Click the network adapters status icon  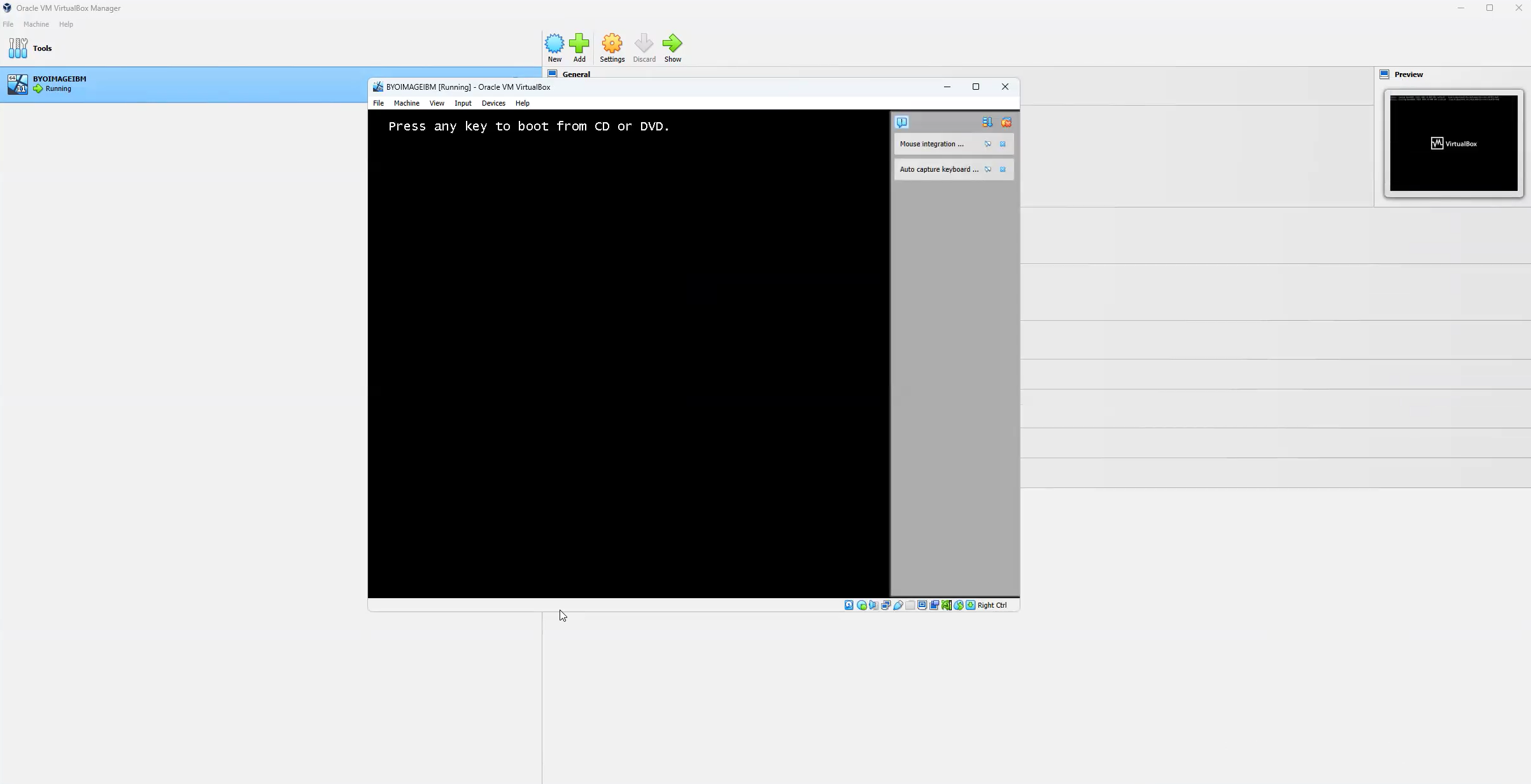click(x=885, y=605)
